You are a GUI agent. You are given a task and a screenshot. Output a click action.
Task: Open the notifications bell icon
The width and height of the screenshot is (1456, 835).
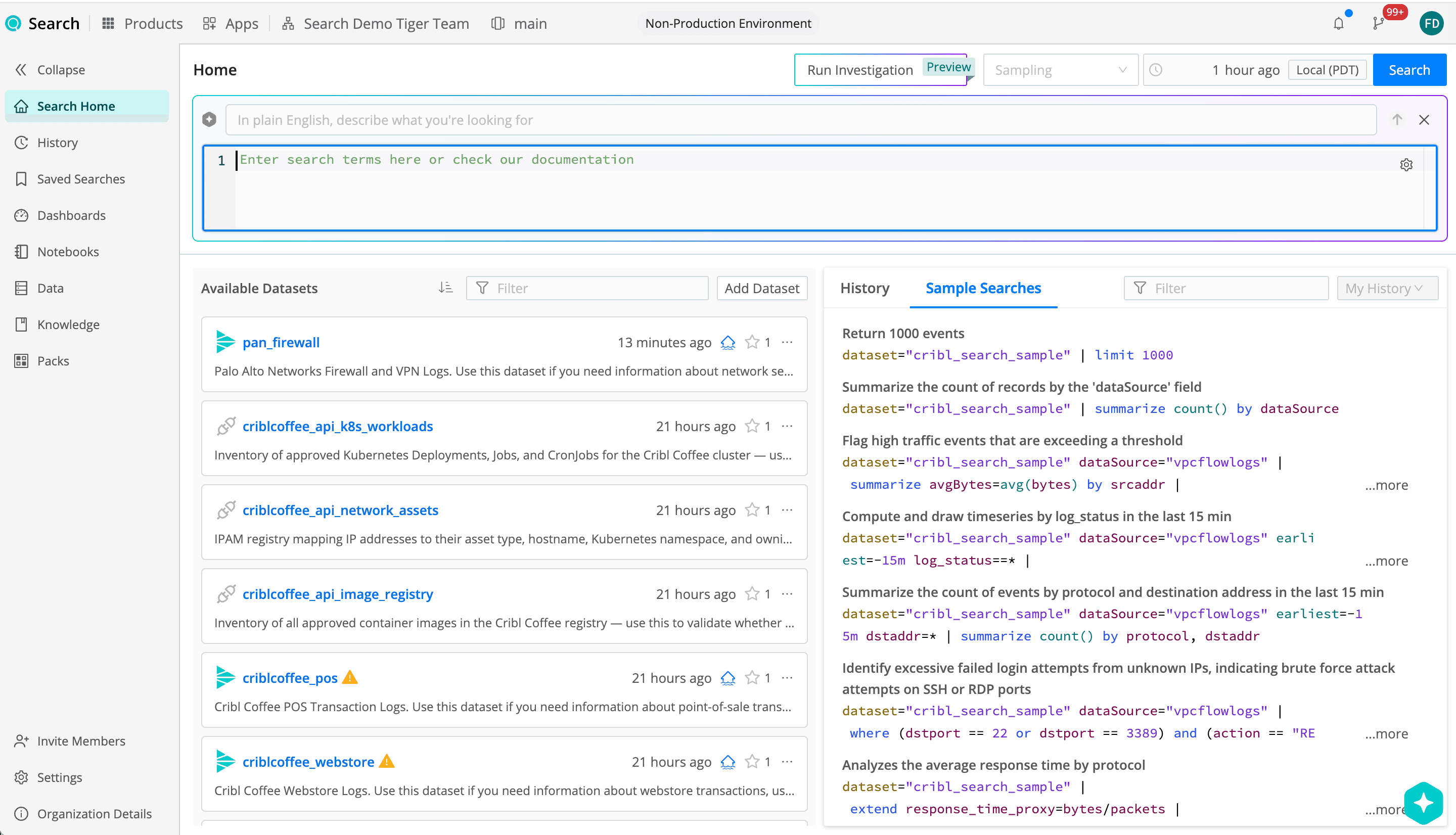tap(1338, 24)
